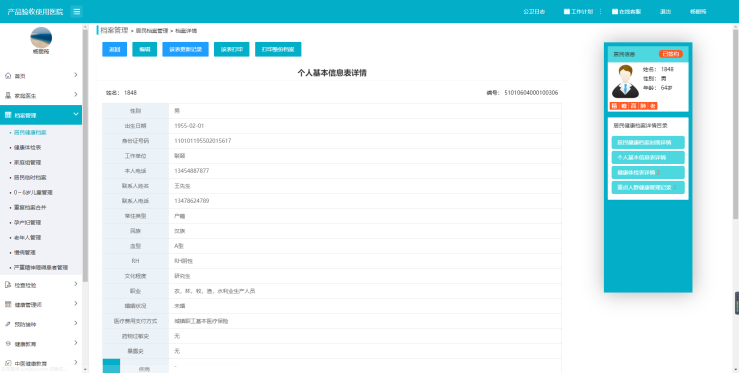740x374 pixels.
Task: Click the resident portrait in info card
Action: click(625, 81)
